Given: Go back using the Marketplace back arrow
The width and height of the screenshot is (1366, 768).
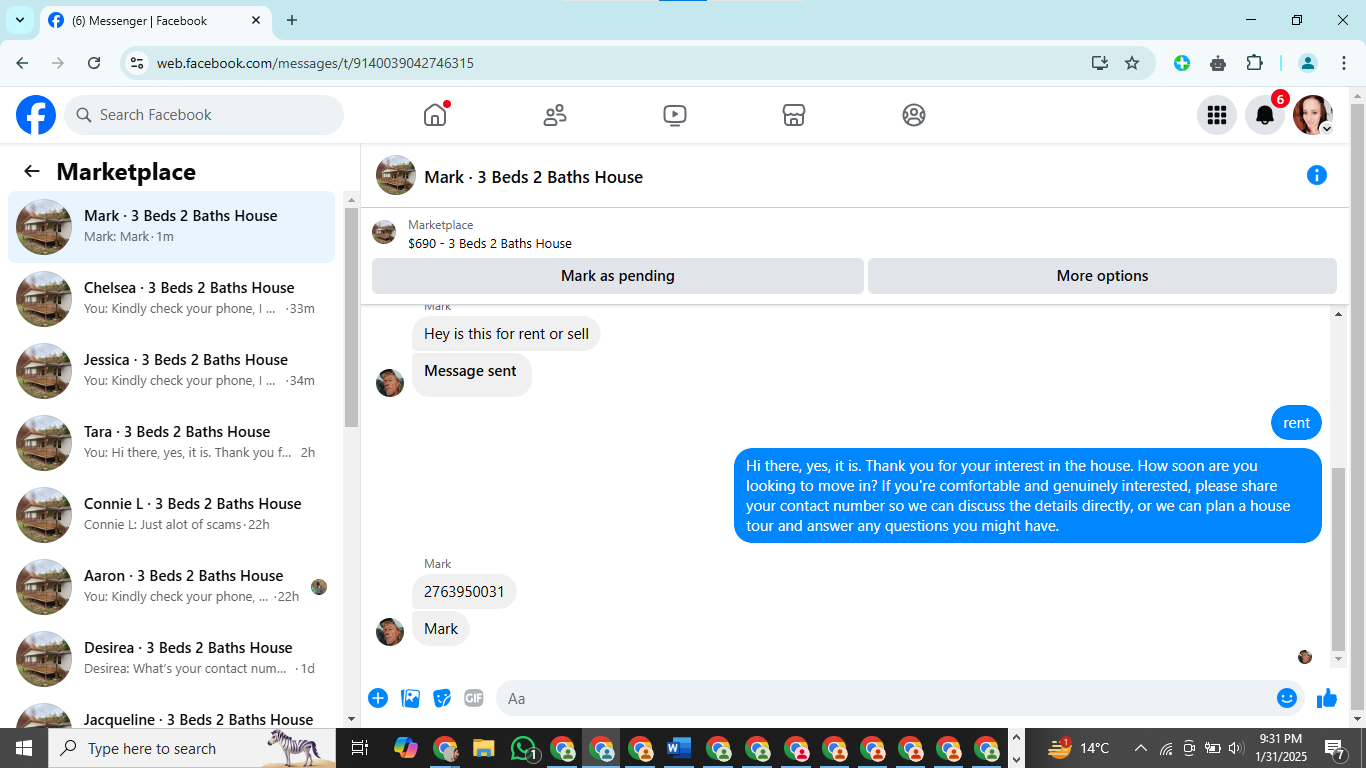Looking at the screenshot, I should coord(32,171).
